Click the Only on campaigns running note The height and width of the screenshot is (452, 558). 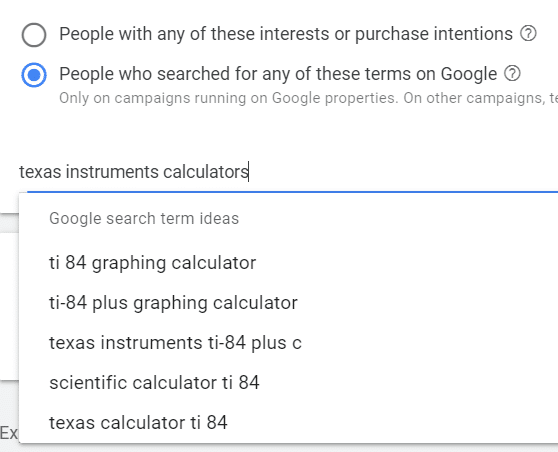[x=308, y=98]
